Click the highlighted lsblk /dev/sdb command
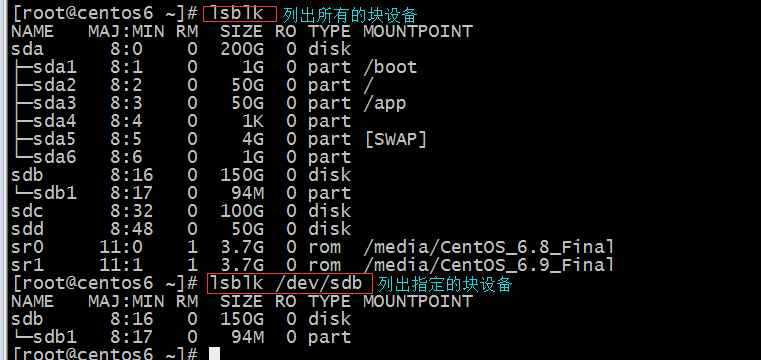 point(290,283)
